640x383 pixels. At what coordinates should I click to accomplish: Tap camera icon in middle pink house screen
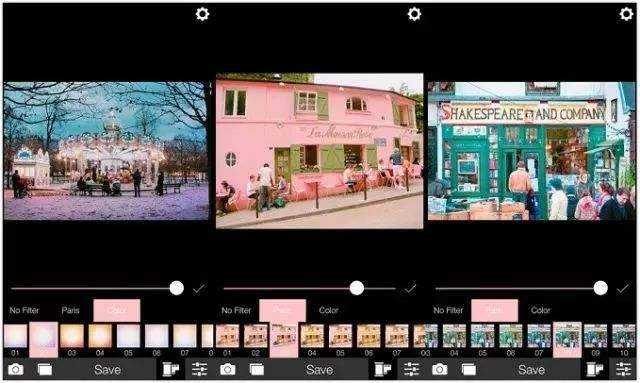click(x=228, y=370)
